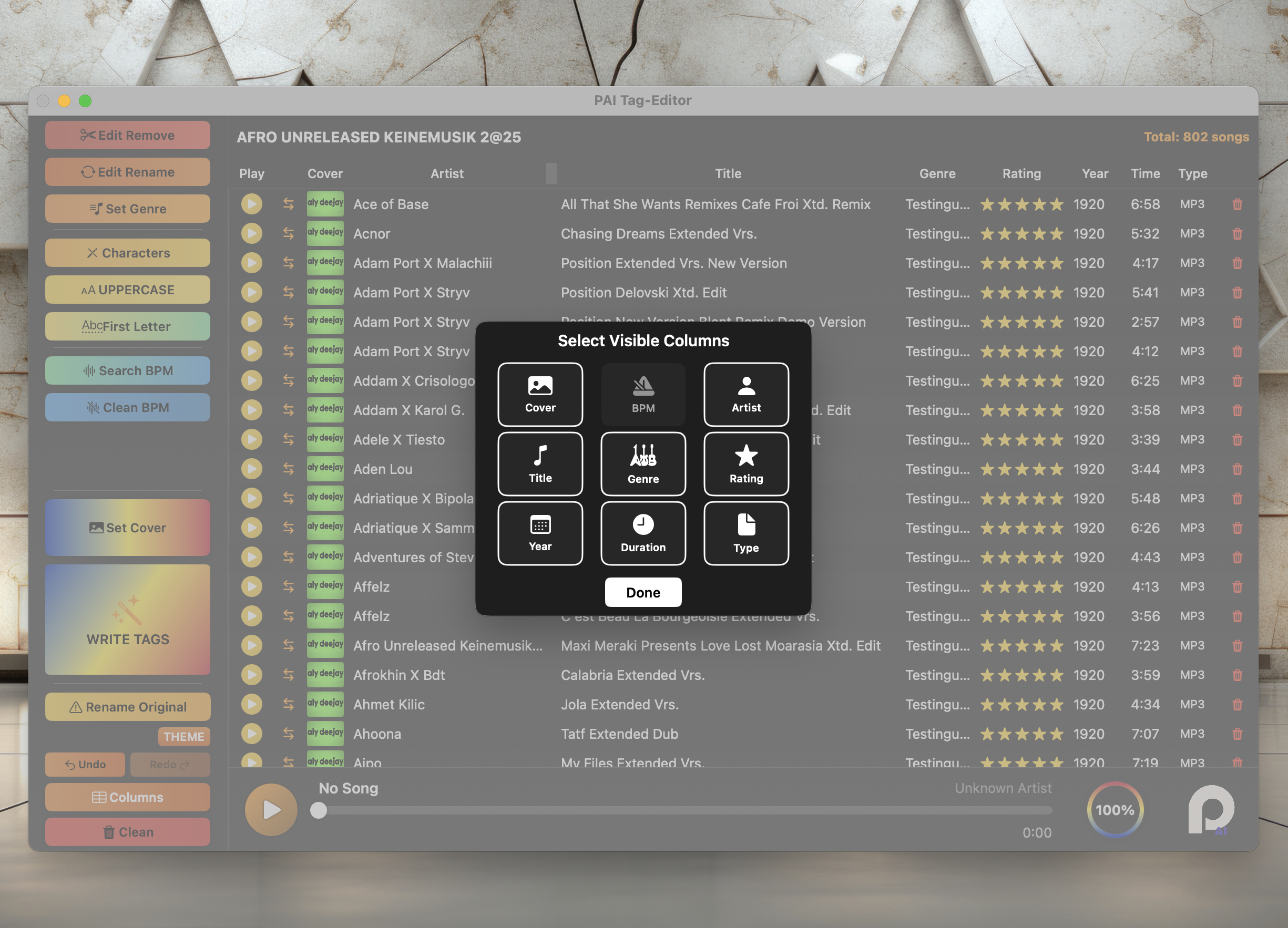
Task: Swap artist and title for Aden Lou
Action: tap(289, 469)
